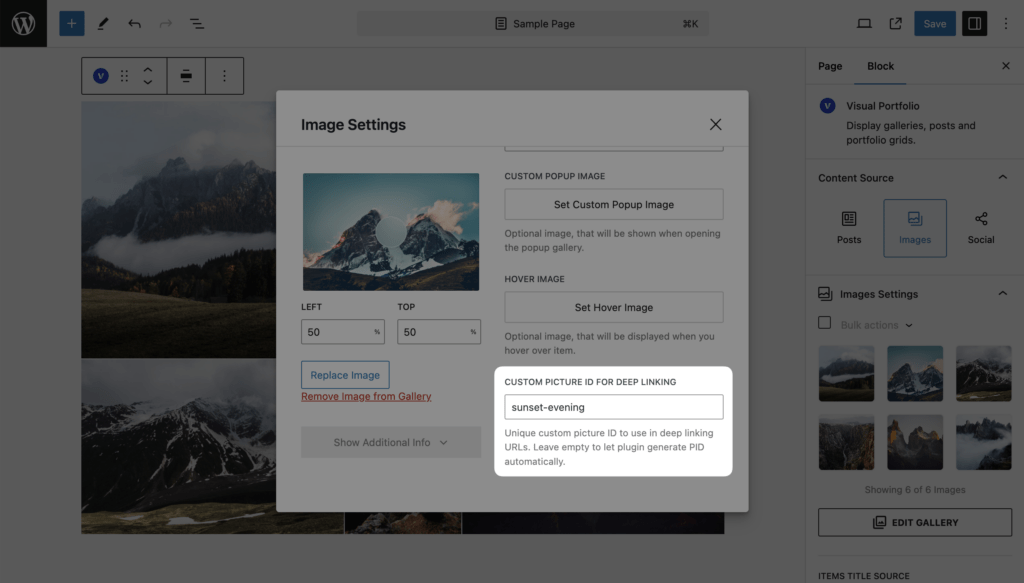Choose Posts as content source

click(849, 228)
